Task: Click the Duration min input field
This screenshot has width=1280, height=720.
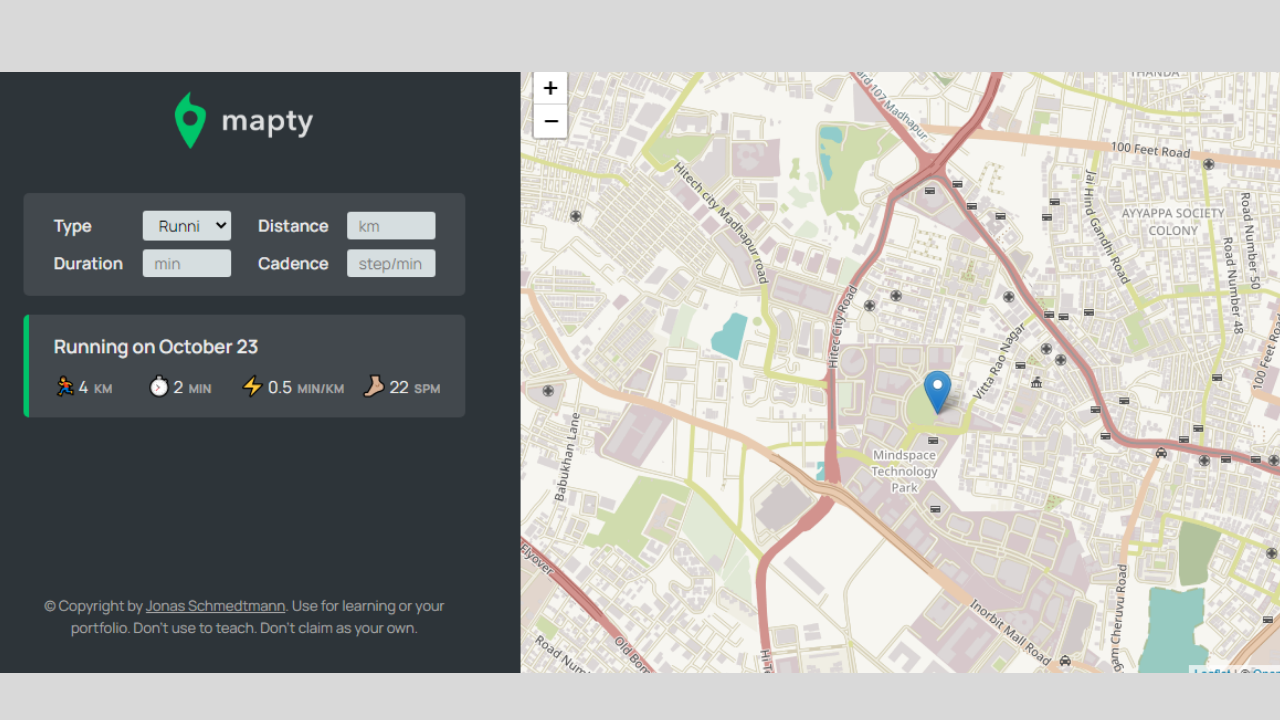Action: click(186, 263)
